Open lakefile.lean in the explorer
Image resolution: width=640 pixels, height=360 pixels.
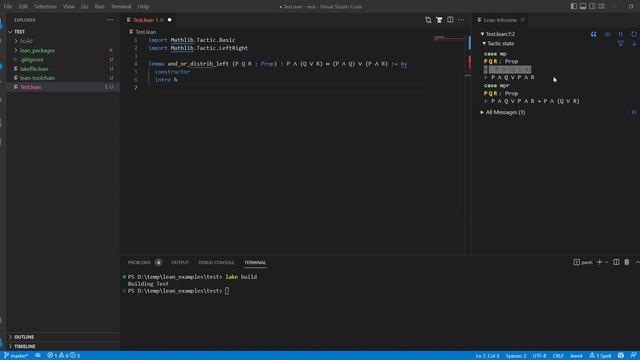pyautogui.click(x=34, y=69)
